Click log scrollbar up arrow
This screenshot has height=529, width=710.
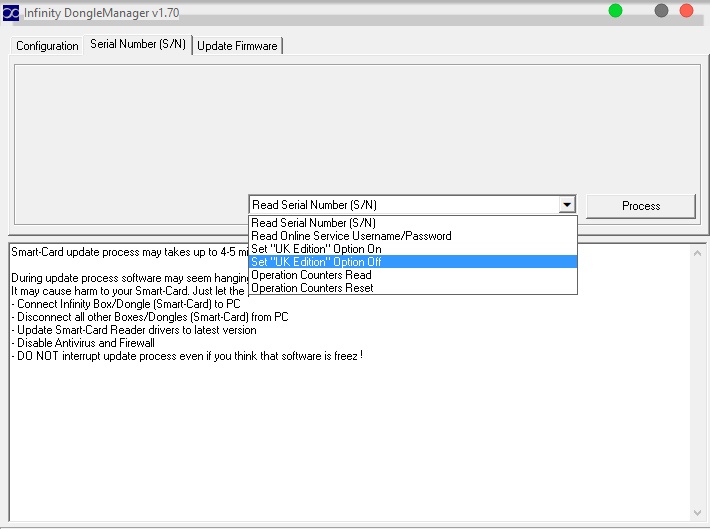[x=697, y=253]
